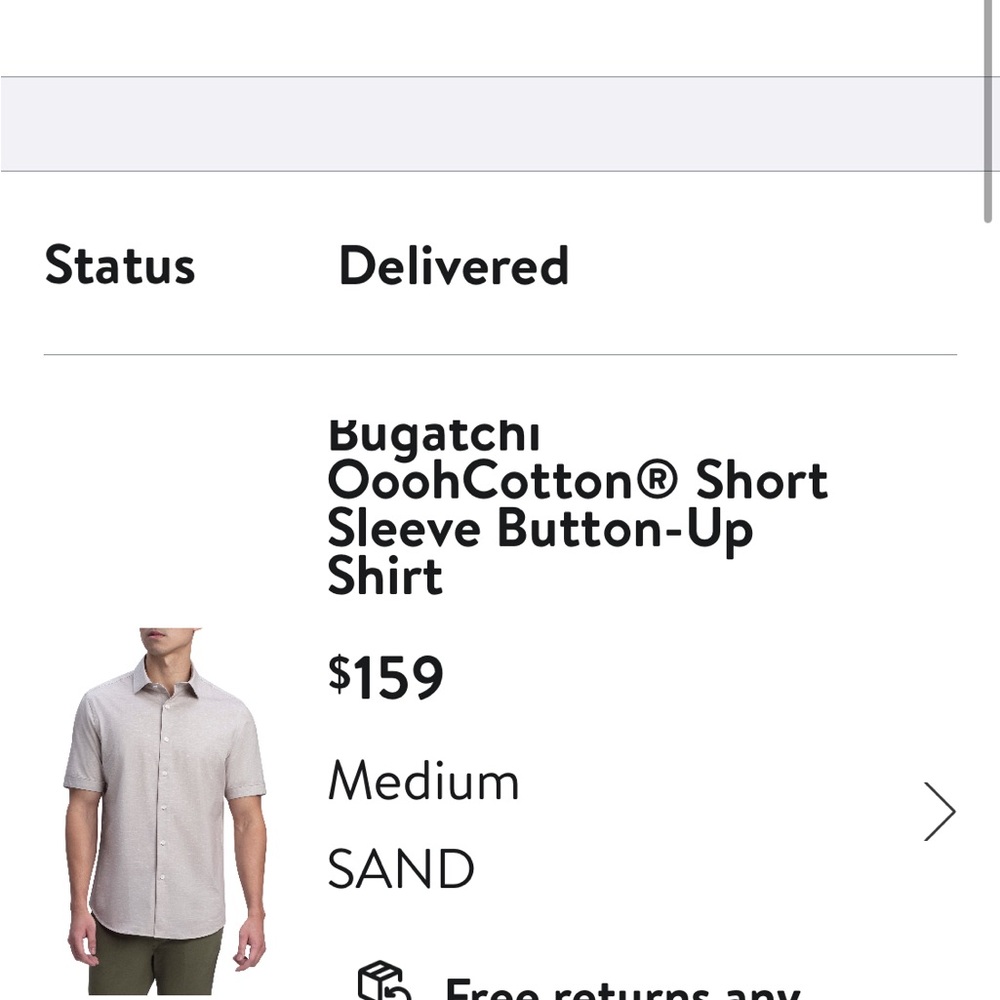Click the Shirt word in the product title
The height and width of the screenshot is (1000, 1000).
click(x=385, y=577)
